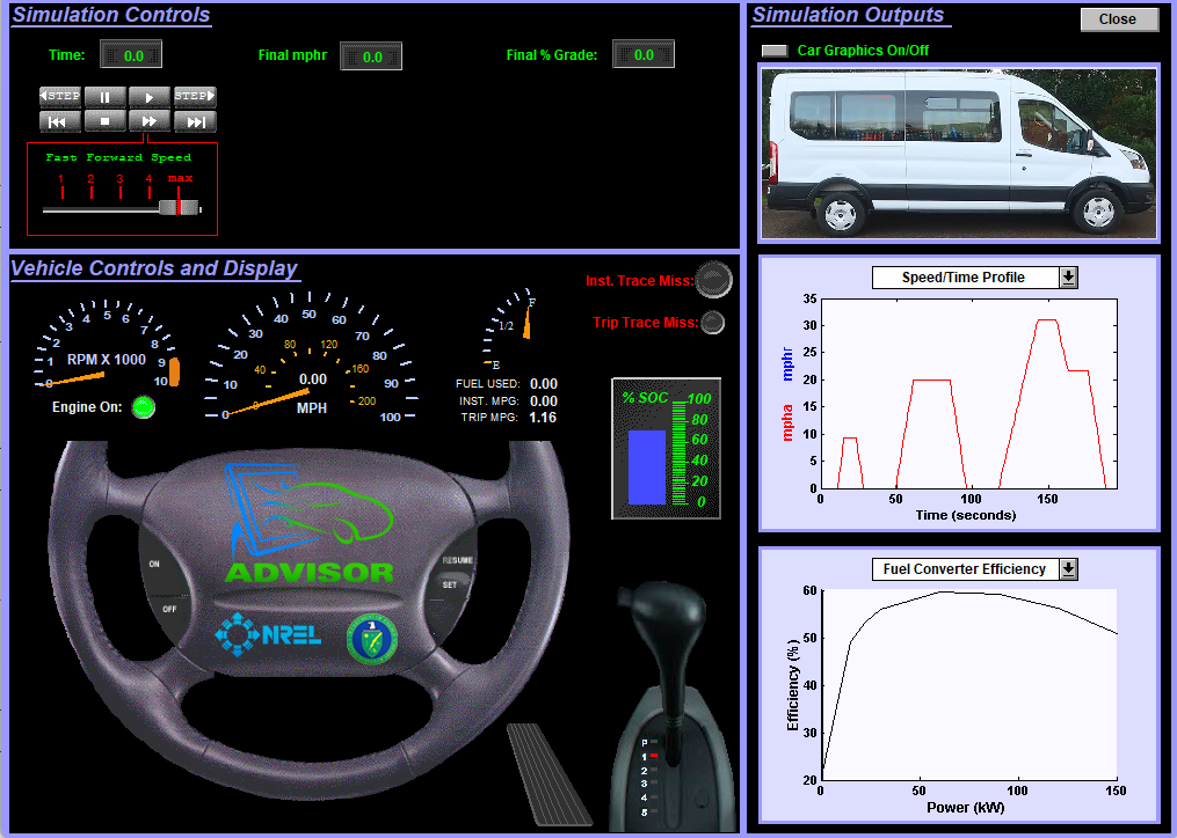Image resolution: width=1177 pixels, height=838 pixels.
Task: Click the van vehicle image
Action: click(x=958, y=152)
